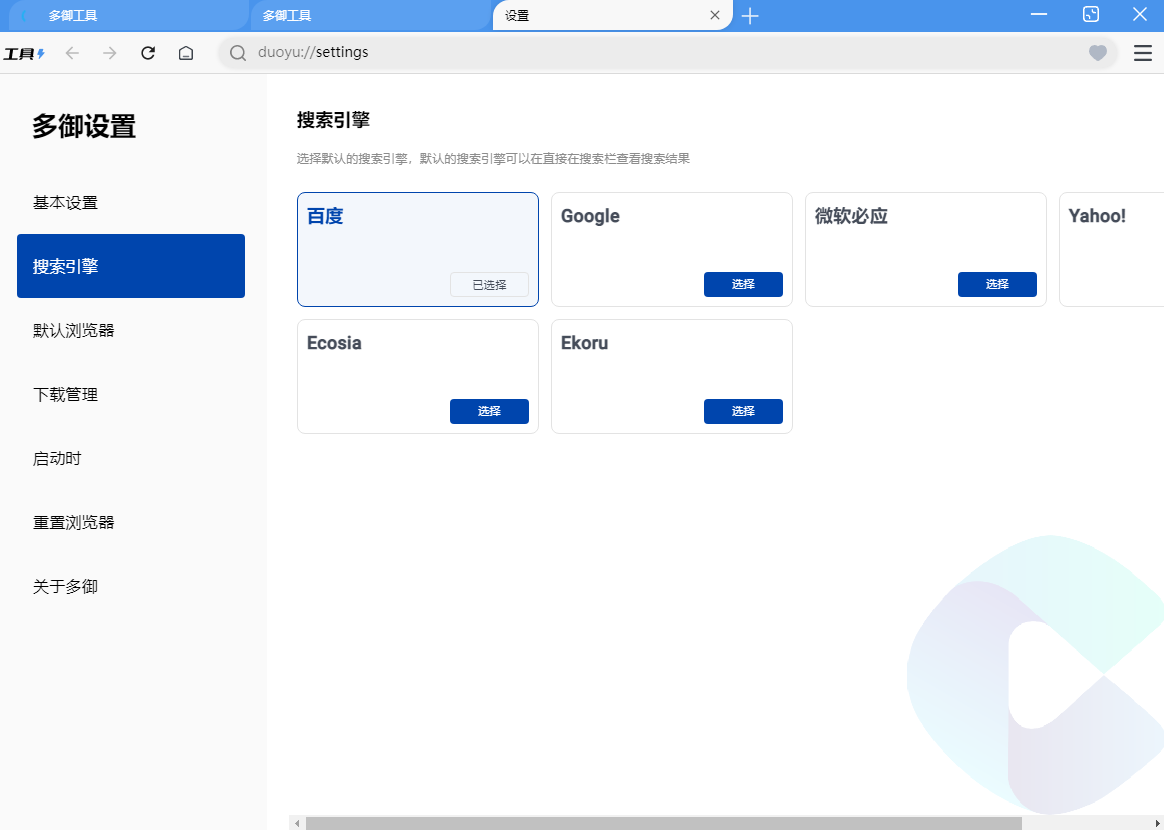1164x830 pixels.
Task: Select Ekoru as the search engine
Action: pos(743,411)
